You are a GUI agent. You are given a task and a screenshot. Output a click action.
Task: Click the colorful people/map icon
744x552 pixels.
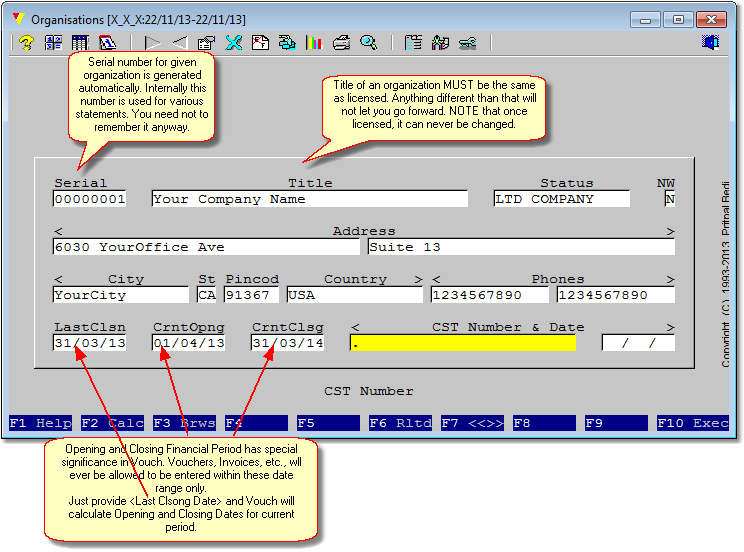[x=440, y=43]
